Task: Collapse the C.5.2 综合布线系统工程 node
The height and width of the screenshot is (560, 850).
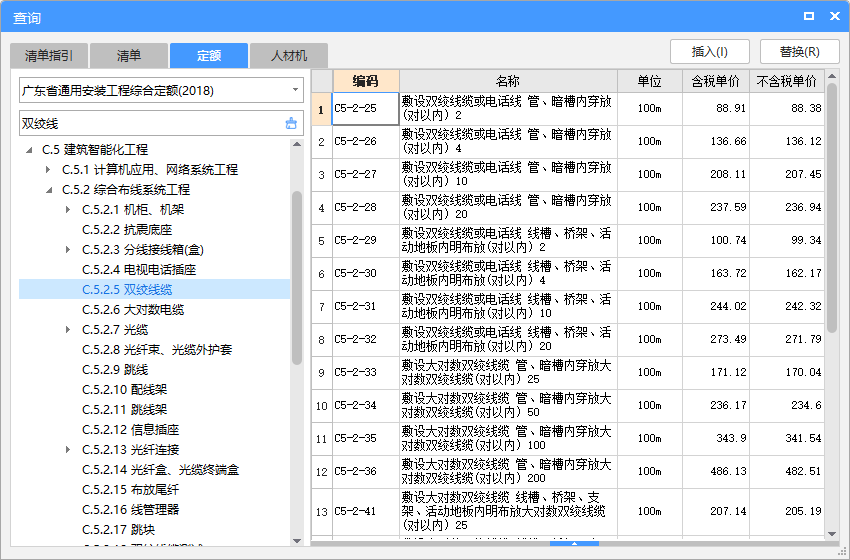Action: point(49,190)
